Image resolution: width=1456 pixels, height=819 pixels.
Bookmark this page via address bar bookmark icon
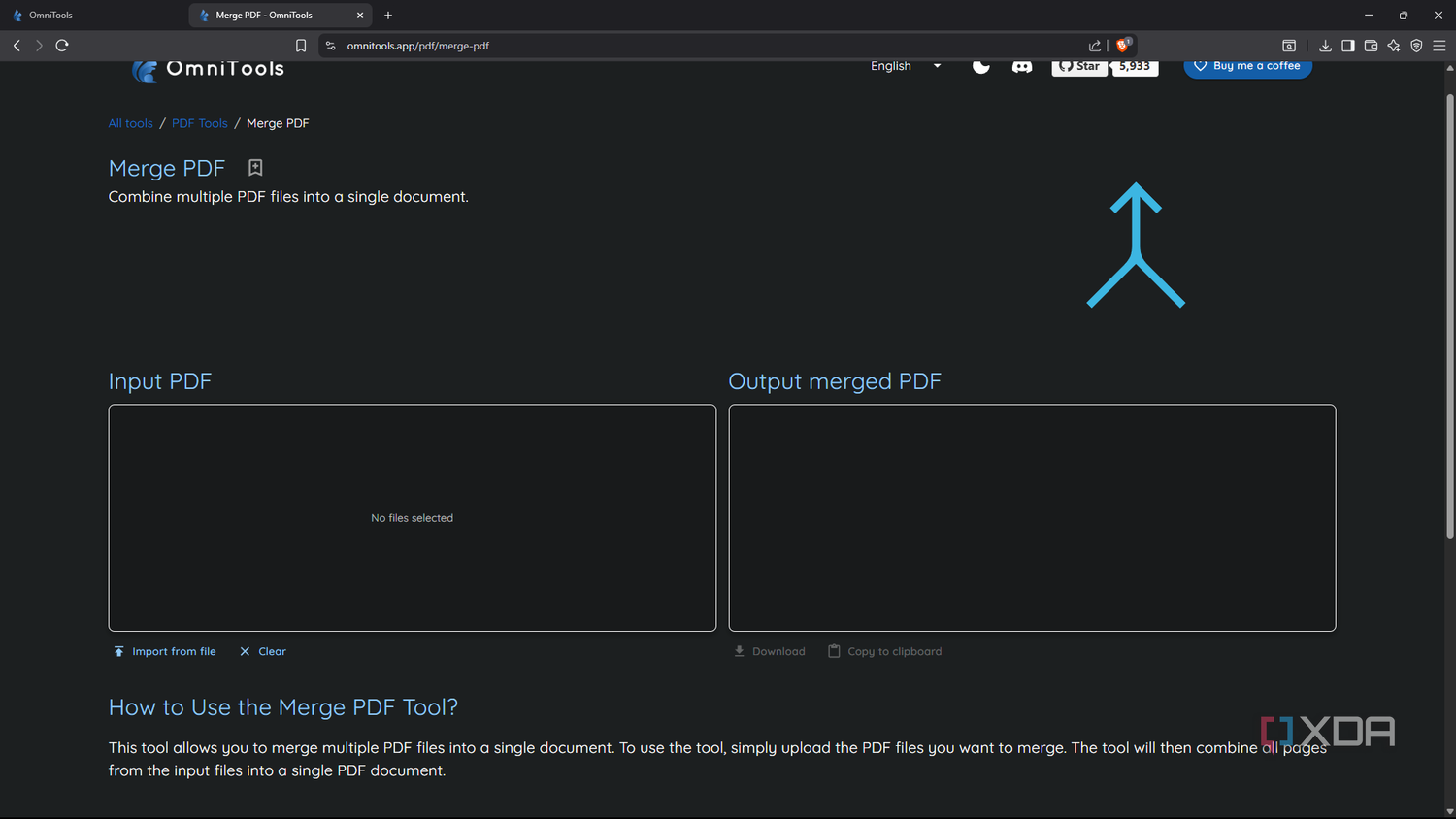coord(301,46)
